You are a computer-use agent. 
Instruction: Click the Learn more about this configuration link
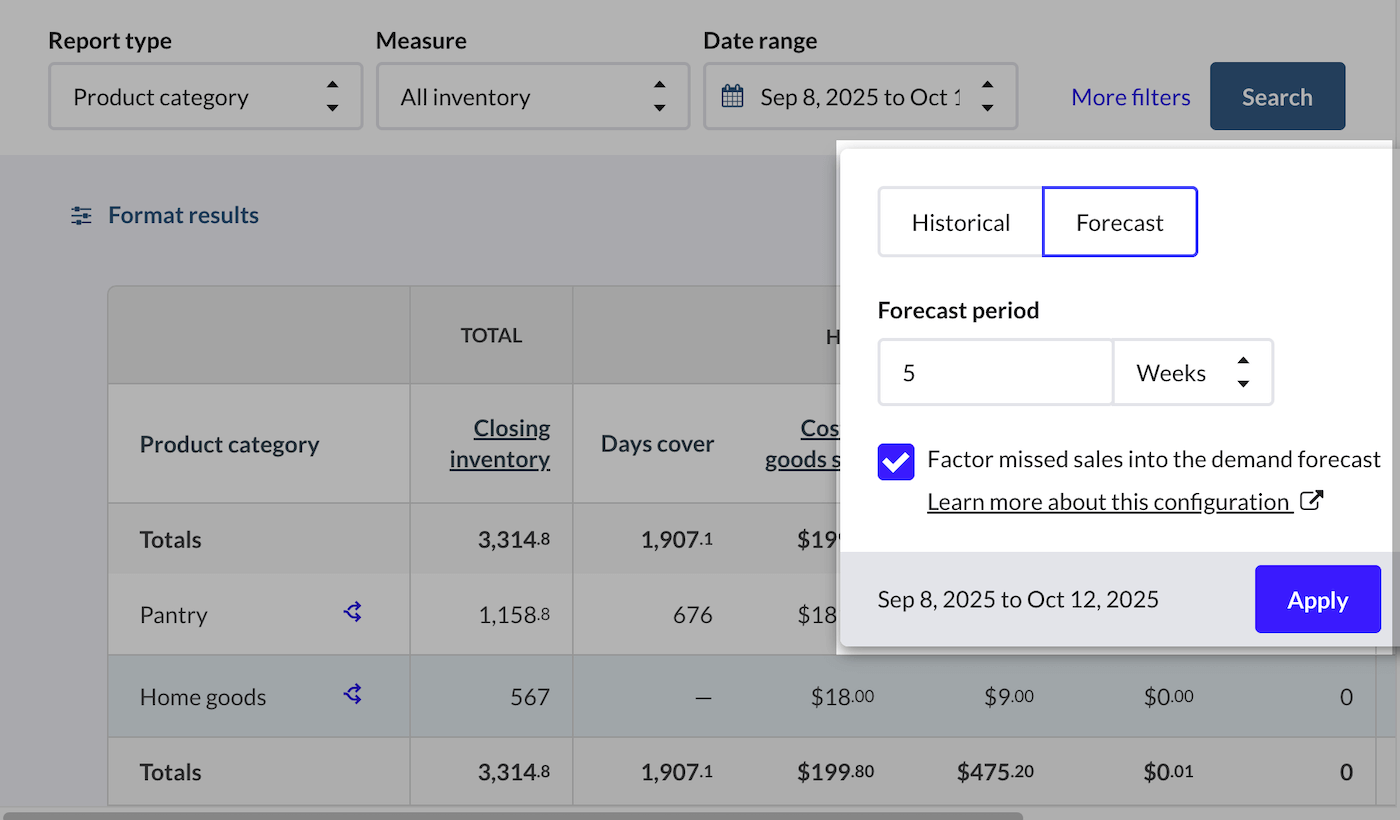[x=1108, y=501]
